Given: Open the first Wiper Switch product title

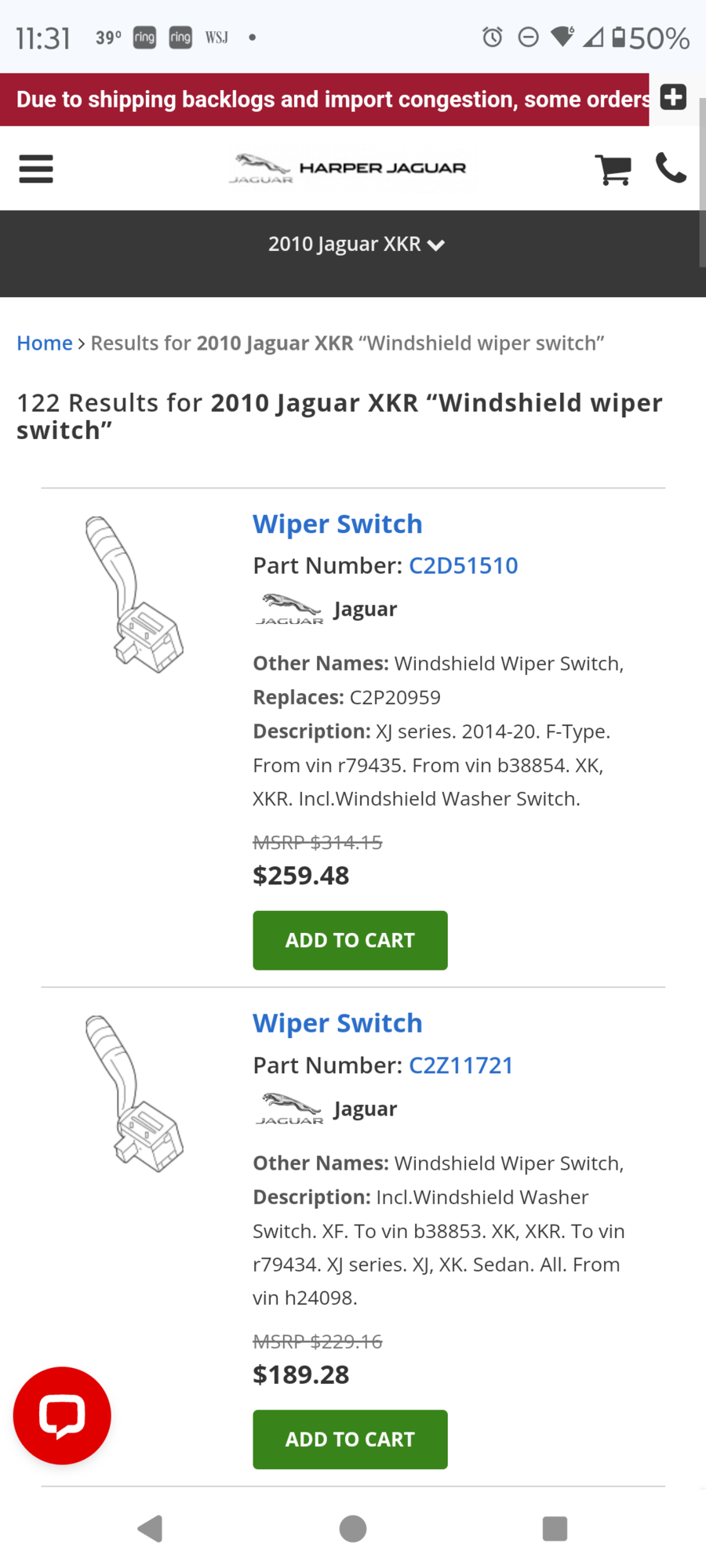Looking at the screenshot, I should 337,524.
